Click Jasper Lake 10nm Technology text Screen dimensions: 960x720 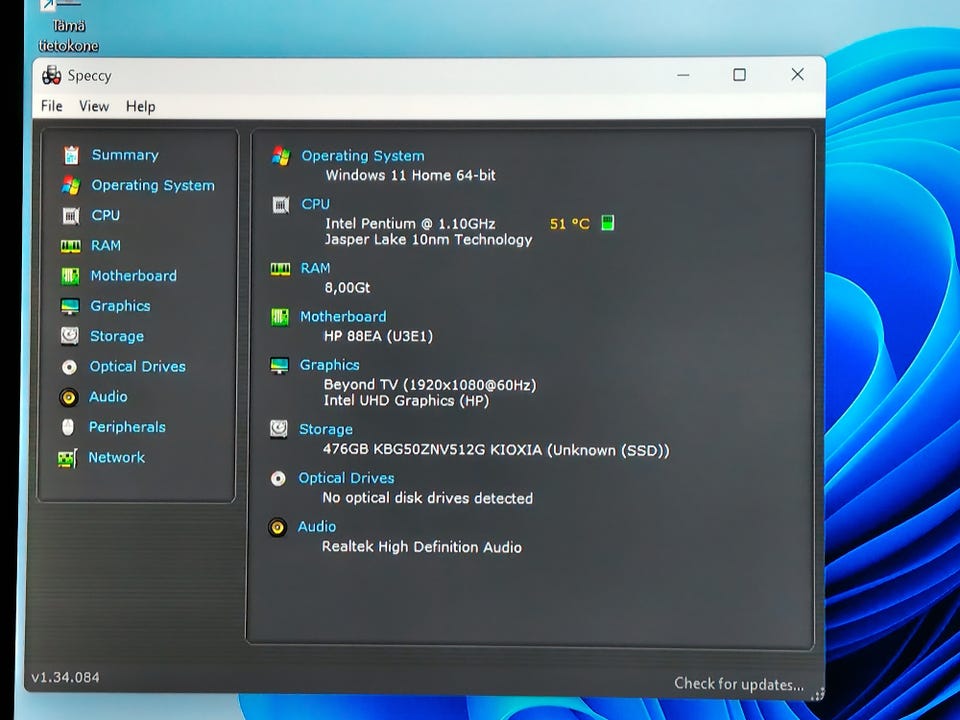[429, 239]
